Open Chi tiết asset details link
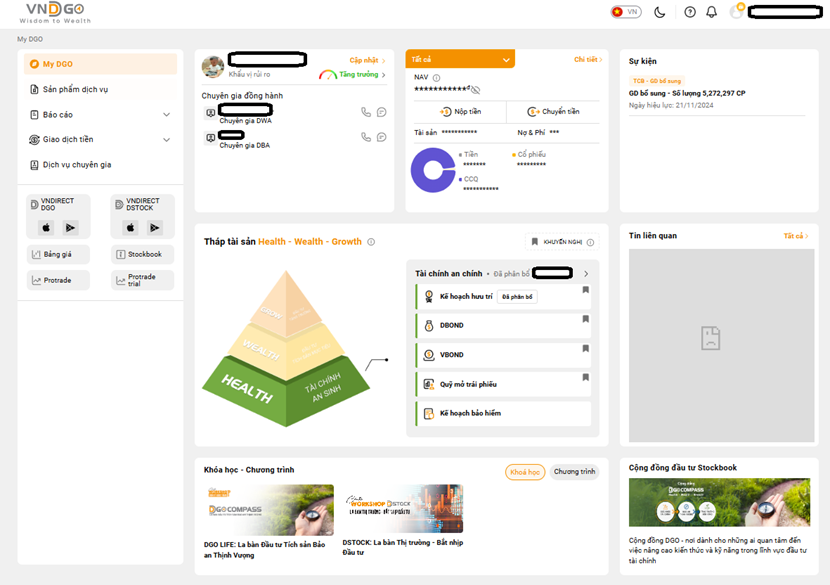The width and height of the screenshot is (830, 585). (588, 59)
